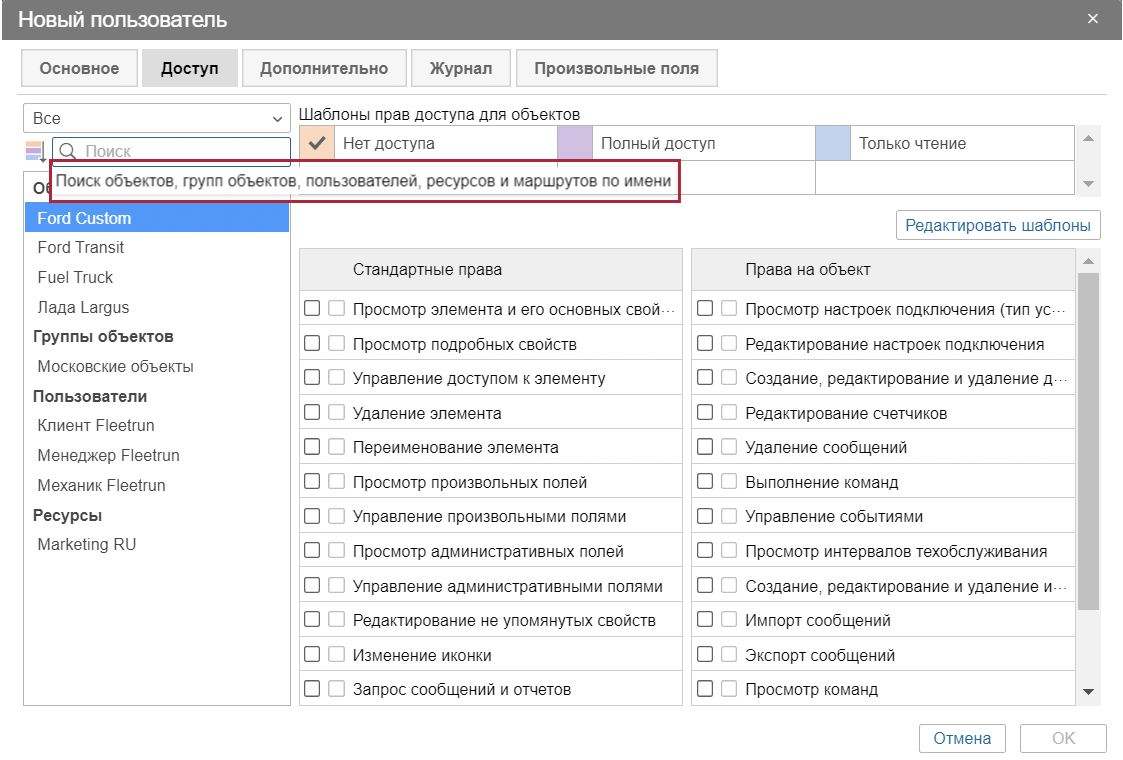1123x760 pixels.
Task: Select the Нет доступа checkmark swatch
Action: (316, 143)
